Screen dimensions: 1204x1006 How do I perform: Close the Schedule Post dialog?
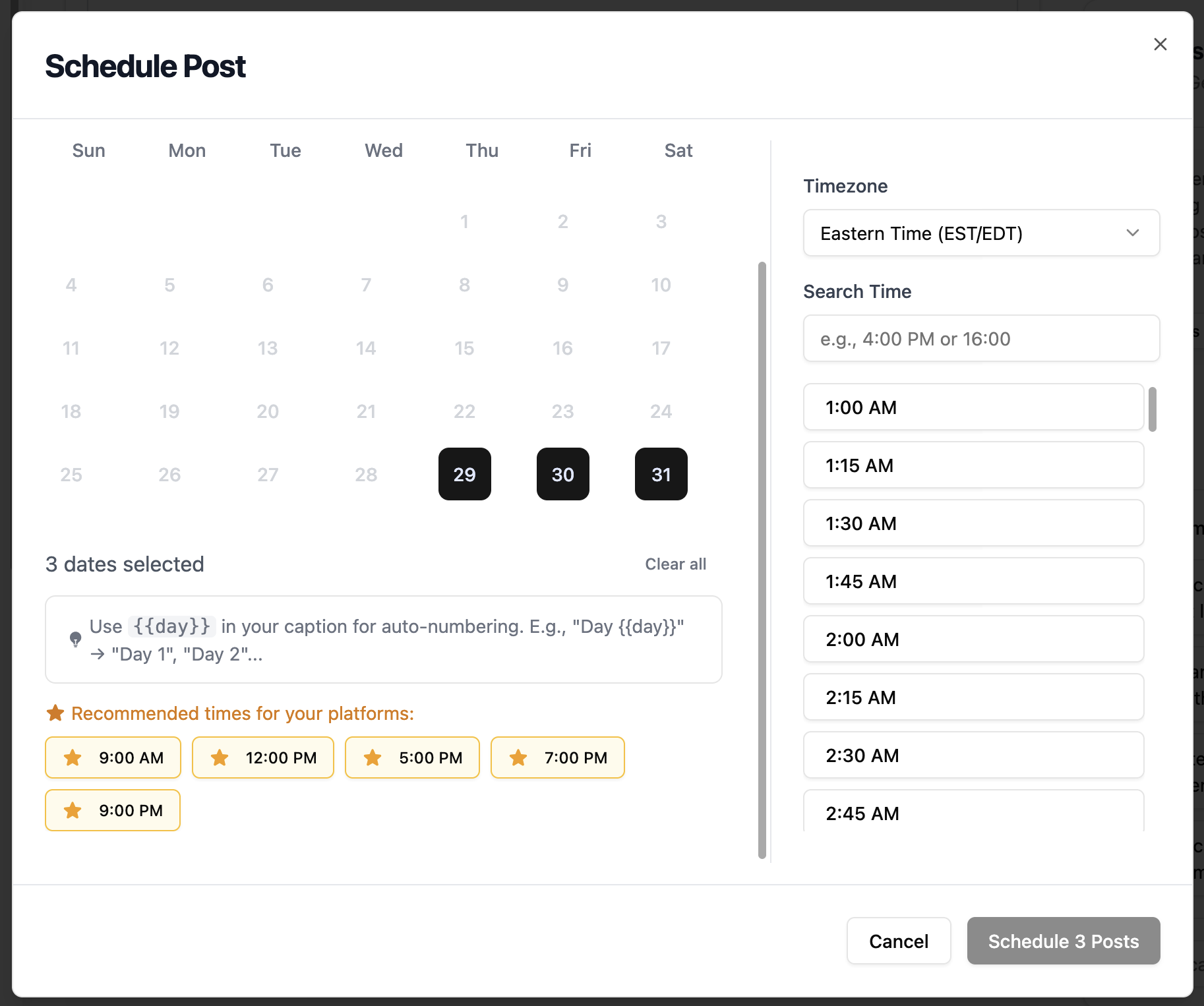pyautogui.click(x=1160, y=44)
